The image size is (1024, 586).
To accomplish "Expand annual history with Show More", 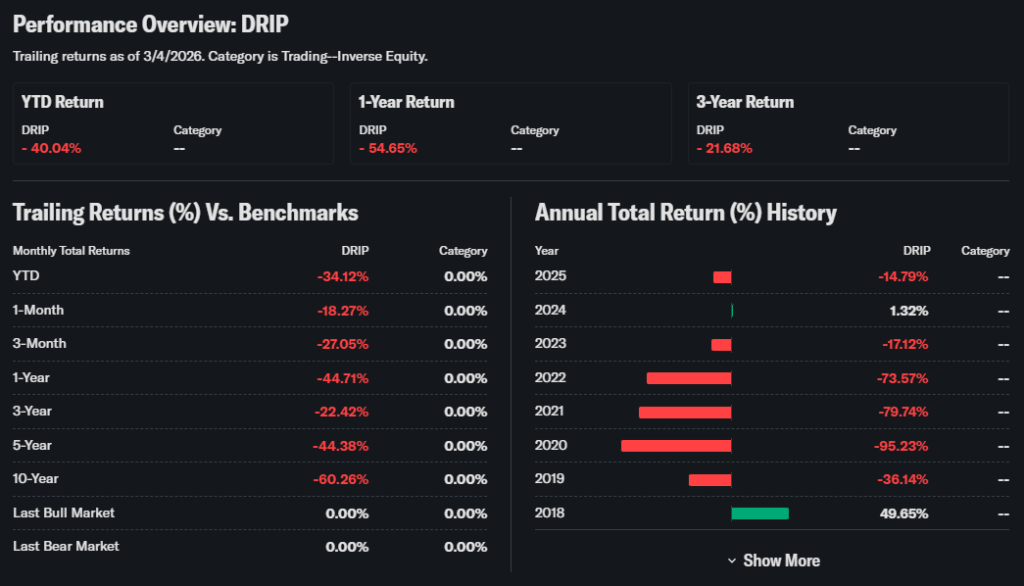I will [x=781, y=561].
